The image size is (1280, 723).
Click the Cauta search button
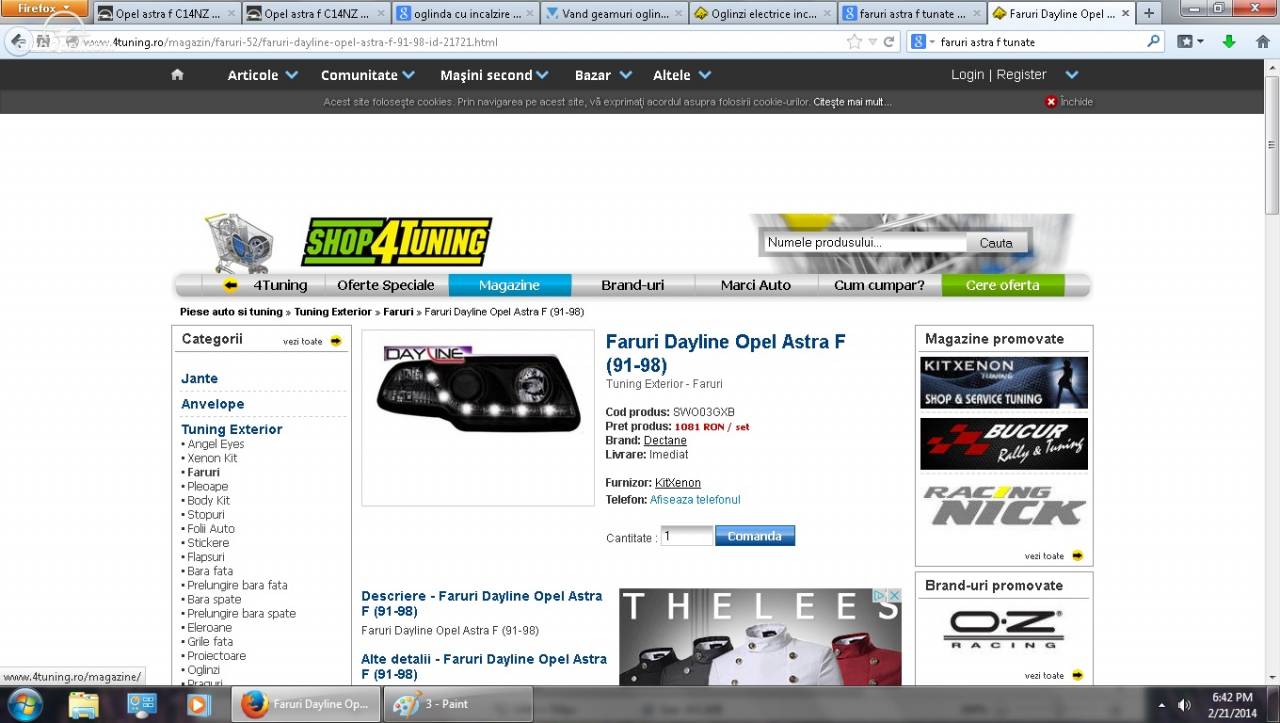coord(996,243)
